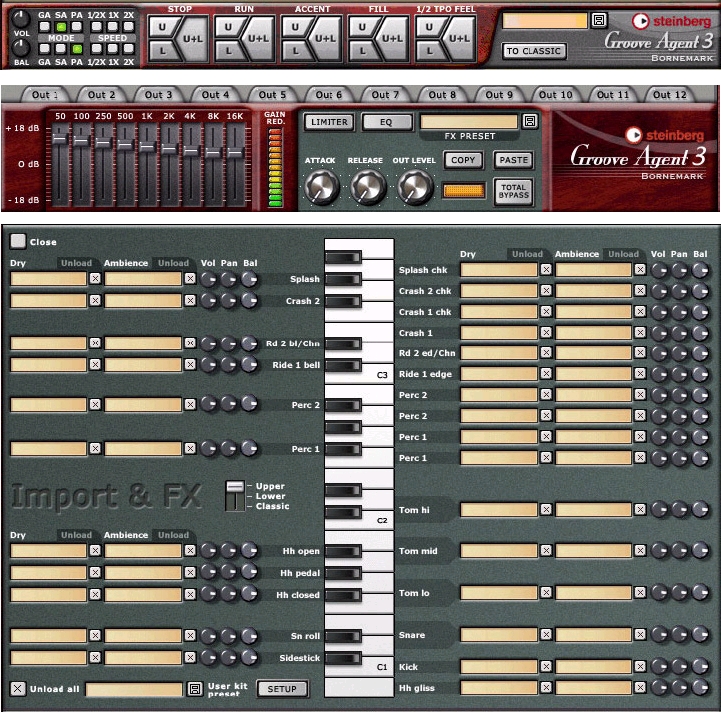Click the Hh open dry unload X
This screenshot has height=713, width=721.
click(x=95, y=550)
